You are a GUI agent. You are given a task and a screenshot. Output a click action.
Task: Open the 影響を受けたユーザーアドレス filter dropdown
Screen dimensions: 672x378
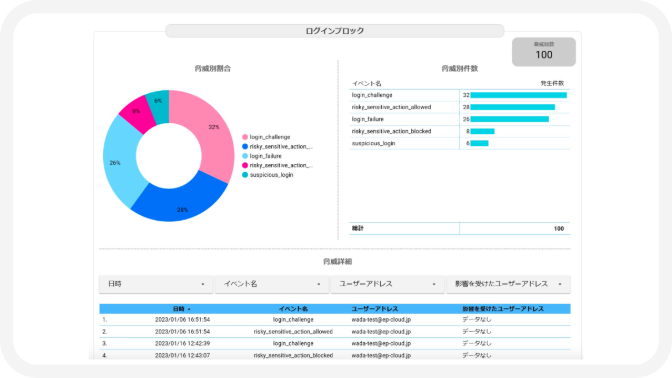(508, 284)
